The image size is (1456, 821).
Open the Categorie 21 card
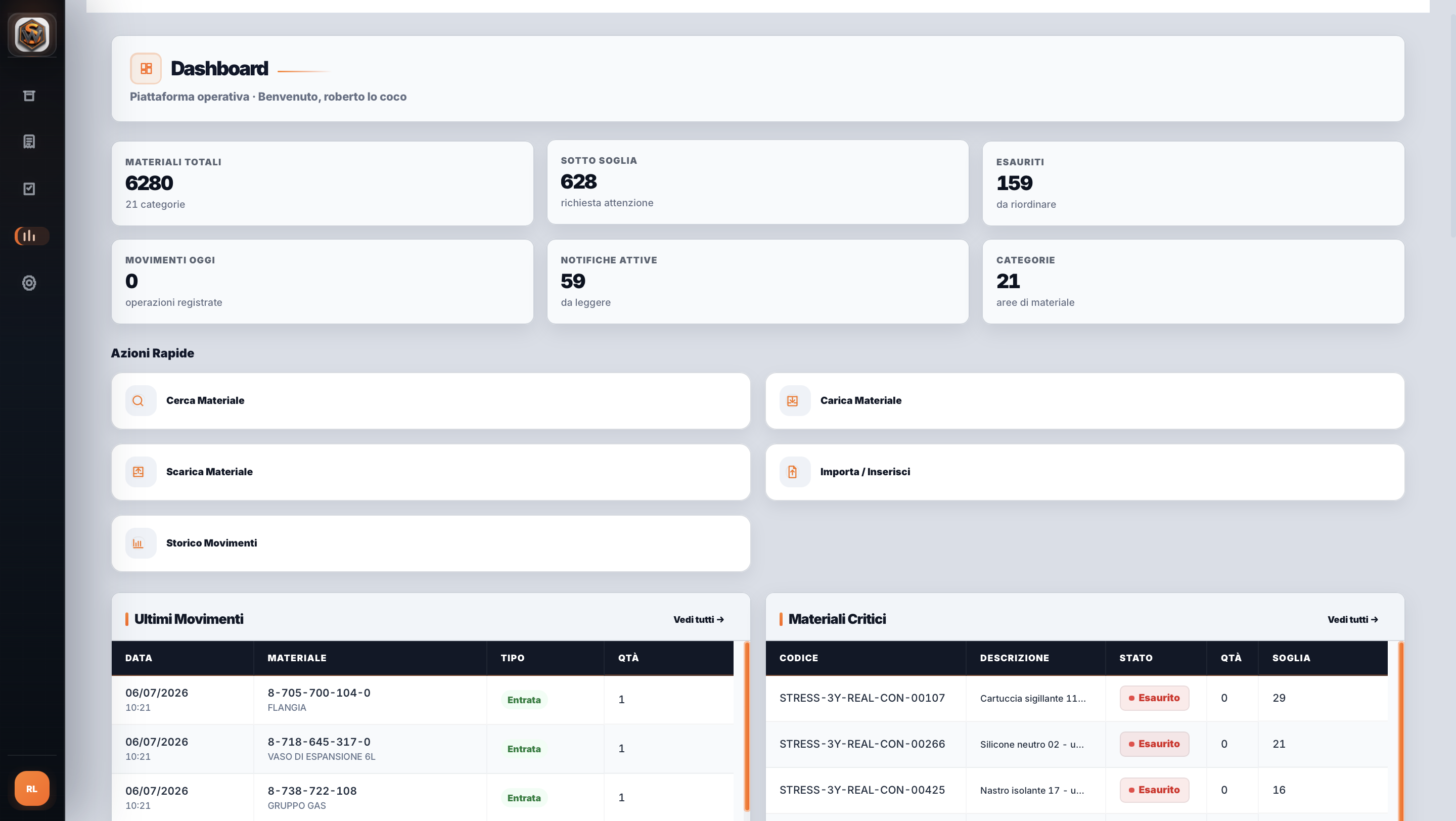click(1193, 282)
